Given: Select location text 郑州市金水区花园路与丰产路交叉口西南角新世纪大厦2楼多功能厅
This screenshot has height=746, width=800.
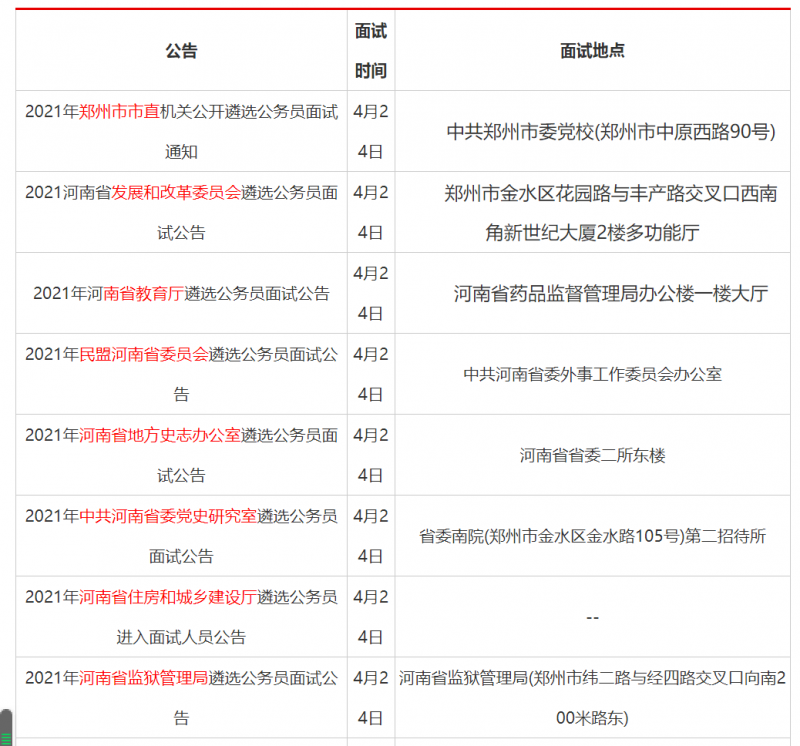Looking at the screenshot, I should (611, 213).
